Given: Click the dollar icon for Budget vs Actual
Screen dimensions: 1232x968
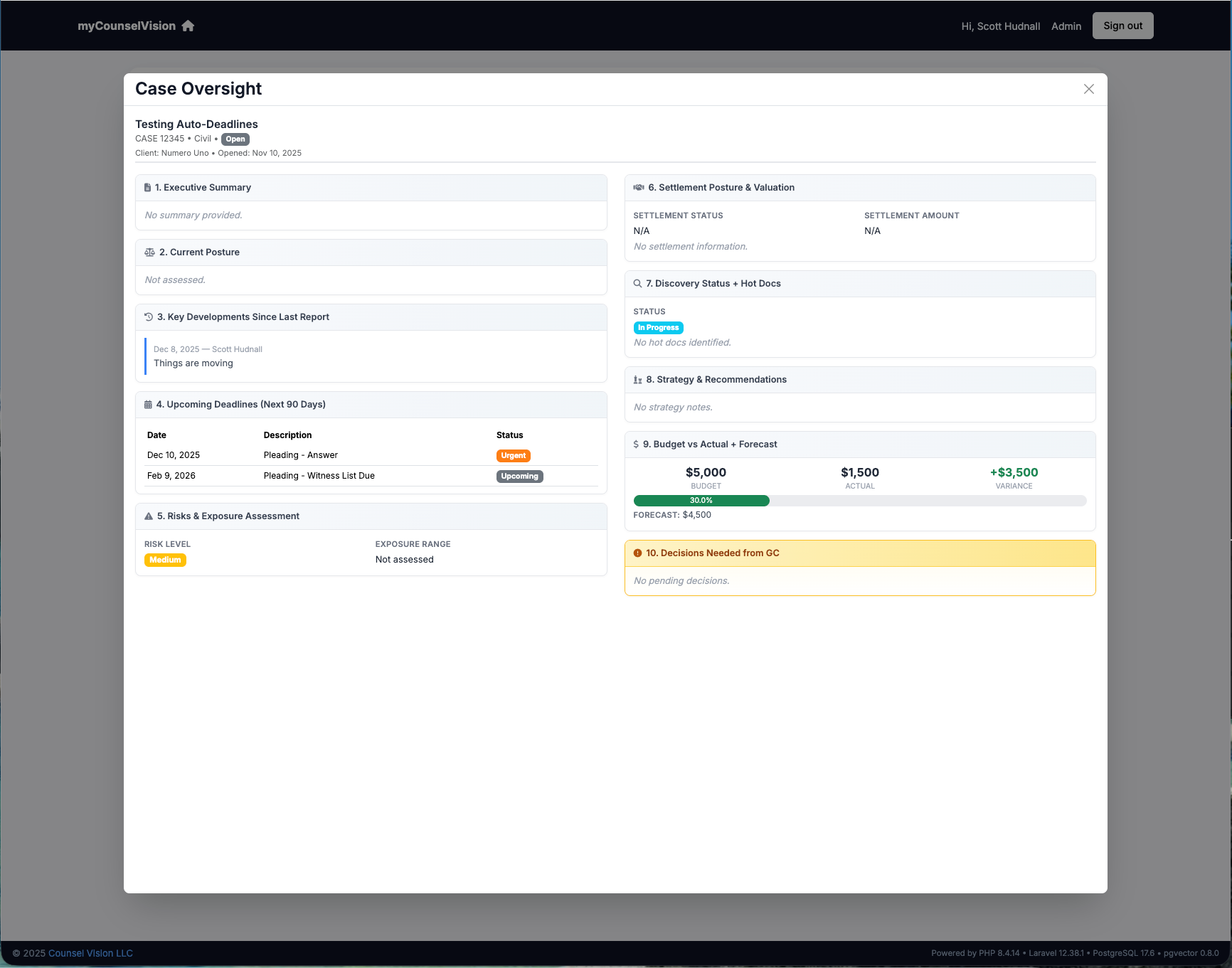Looking at the screenshot, I should (x=636, y=445).
